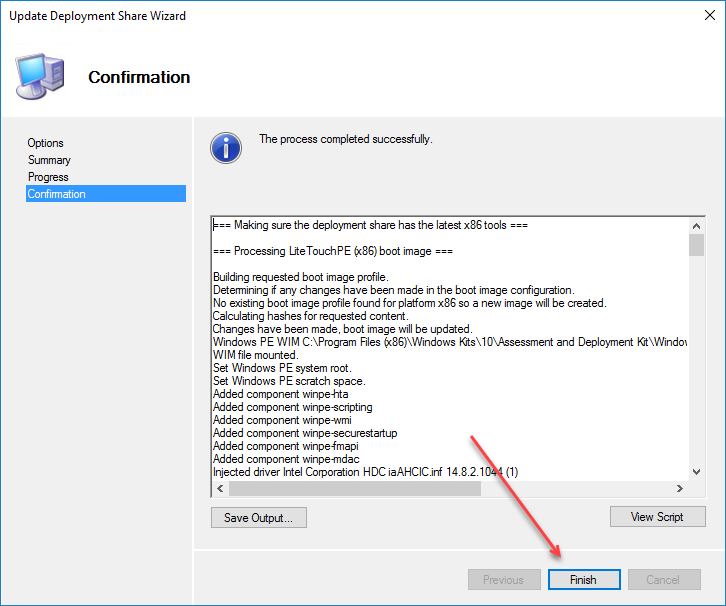Close the Update Deployment Share Wizard window
This screenshot has height=606, width=726.
(702, 16)
